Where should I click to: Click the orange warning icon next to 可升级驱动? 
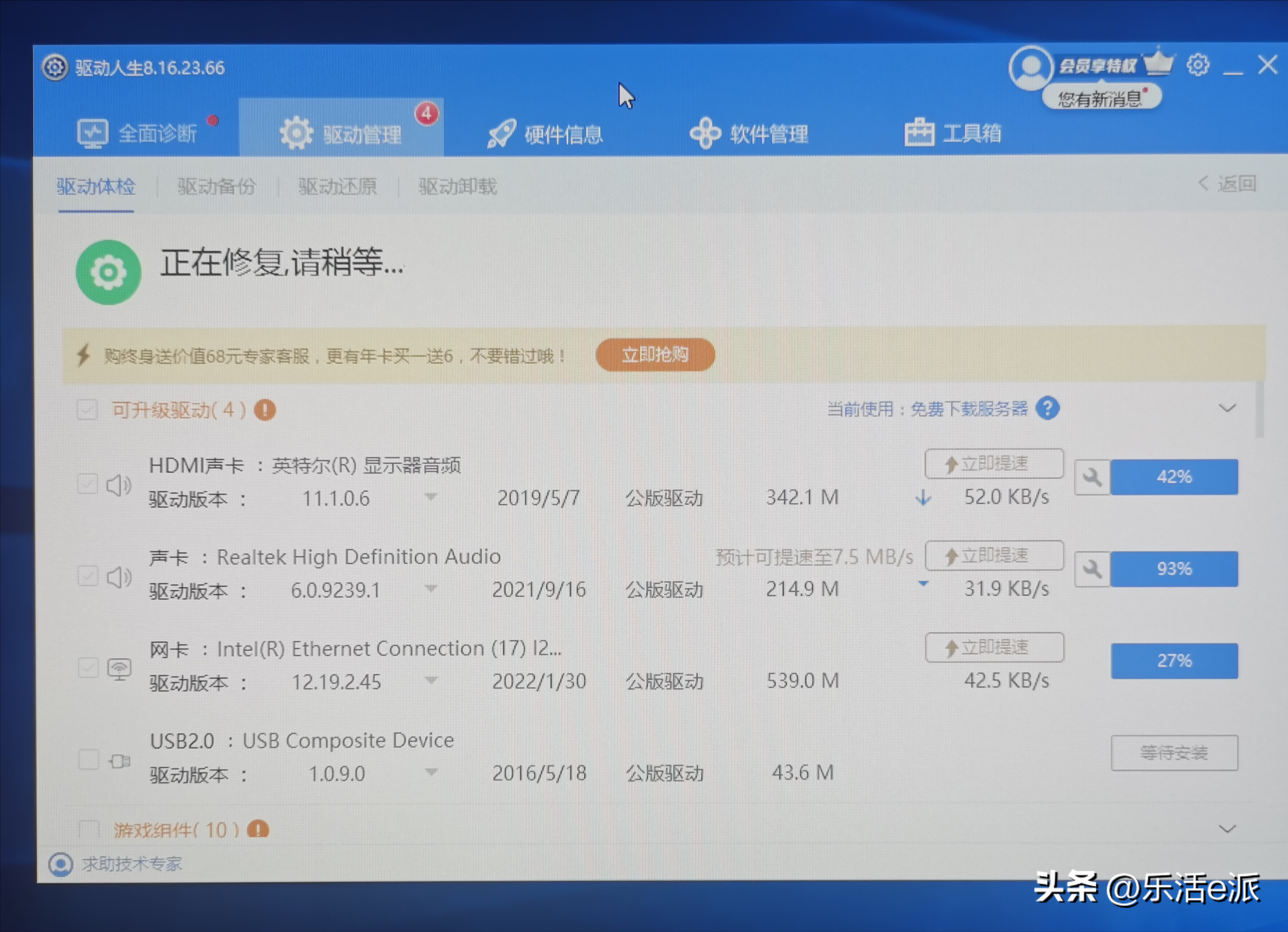tap(265, 410)
